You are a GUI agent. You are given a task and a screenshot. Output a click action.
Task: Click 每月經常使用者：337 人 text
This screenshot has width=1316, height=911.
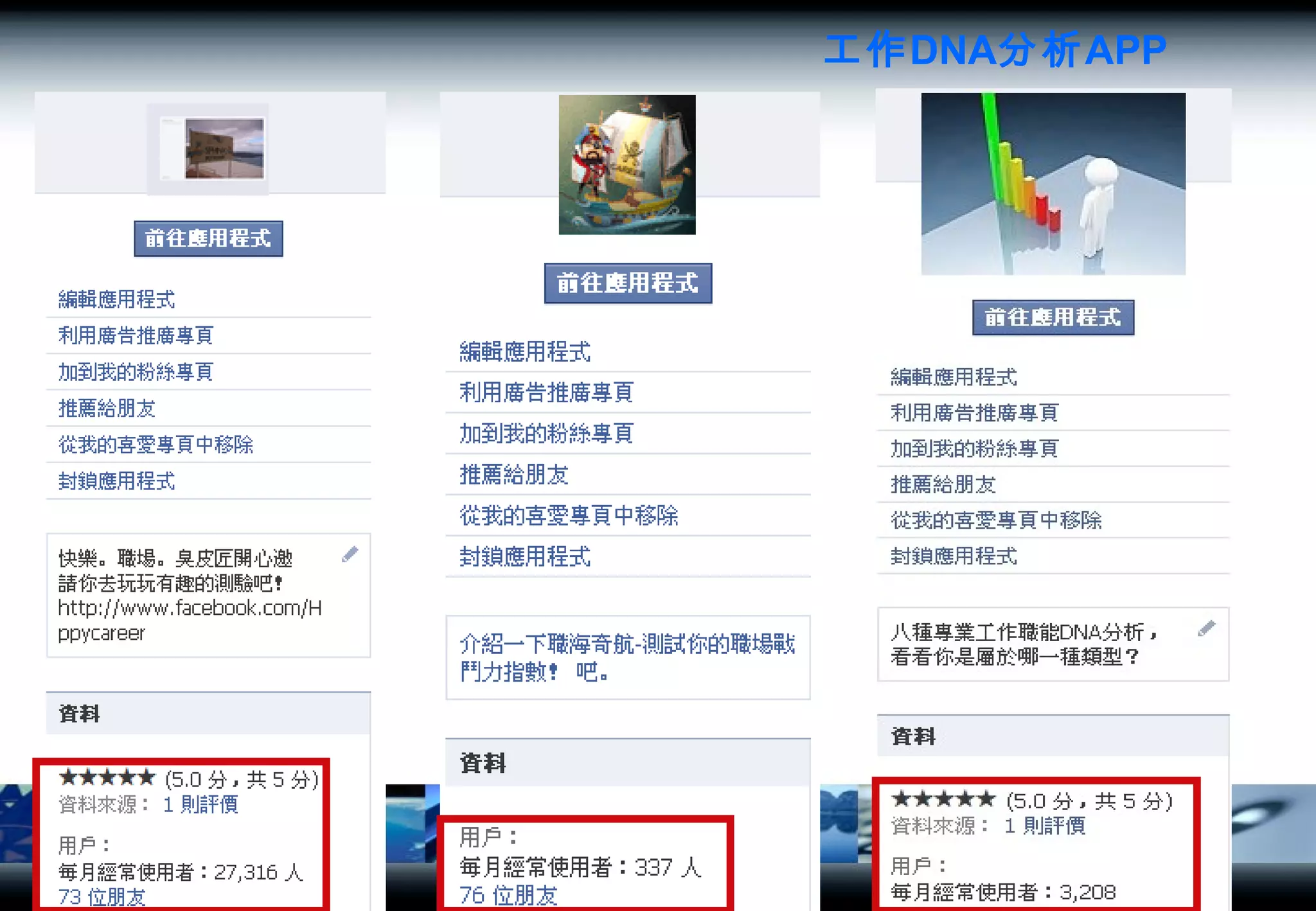(580, 867)
